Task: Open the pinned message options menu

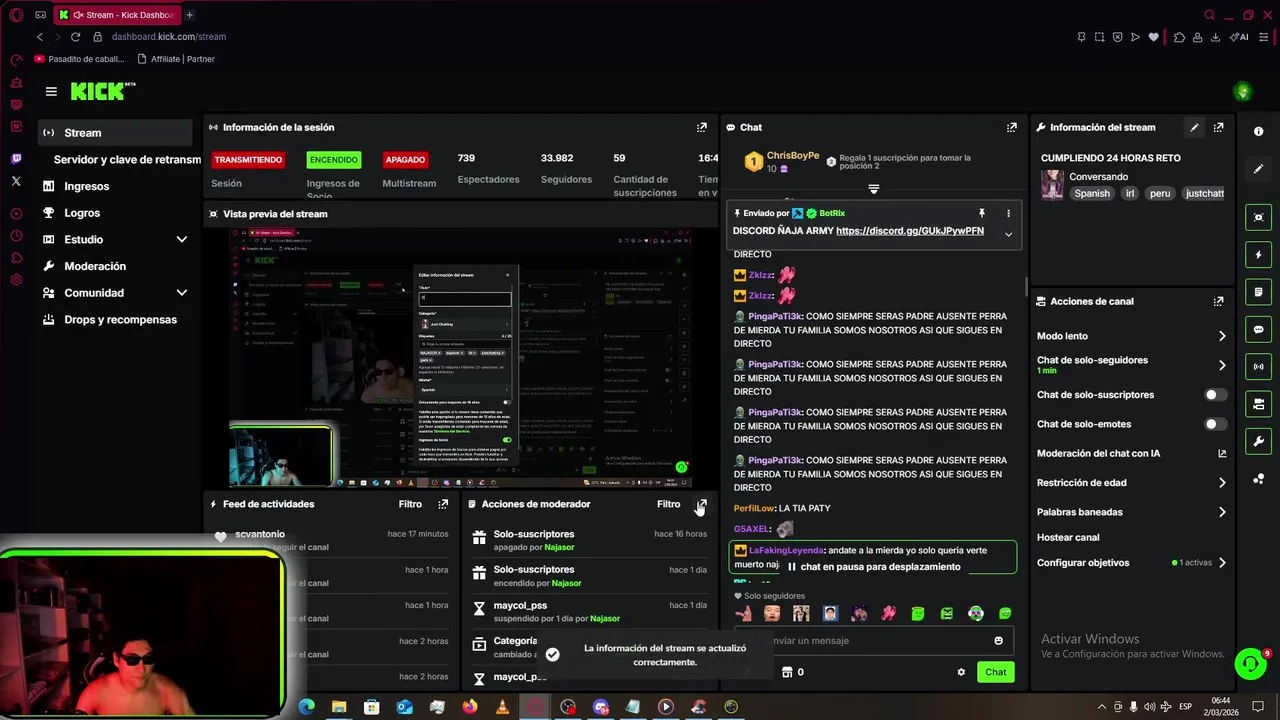Action: [1008, 213]
